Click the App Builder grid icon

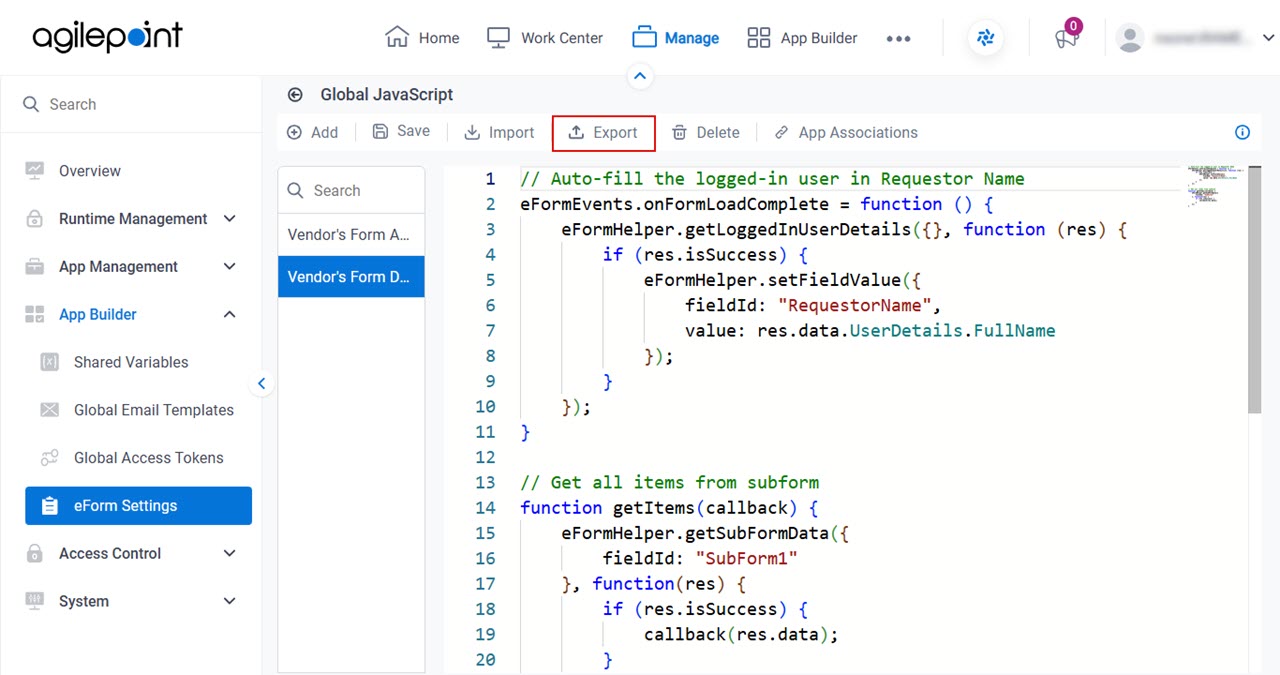coord(759,38)
